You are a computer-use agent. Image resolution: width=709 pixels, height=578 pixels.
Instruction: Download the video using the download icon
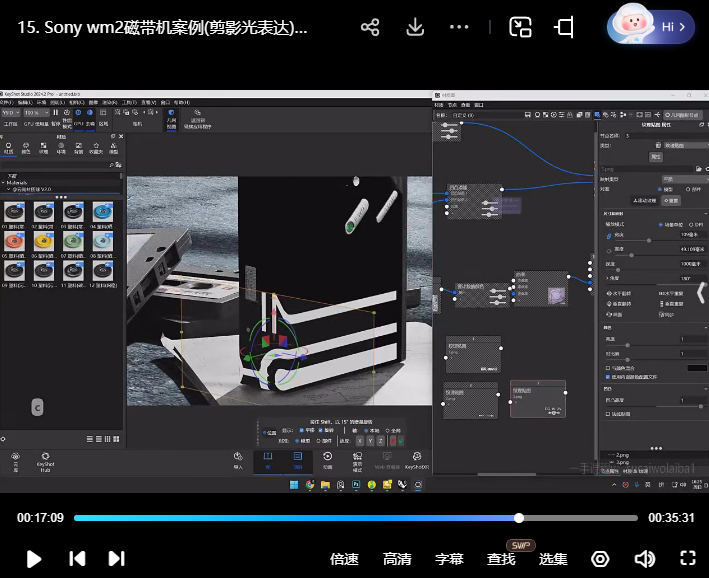tap(415, 27)
